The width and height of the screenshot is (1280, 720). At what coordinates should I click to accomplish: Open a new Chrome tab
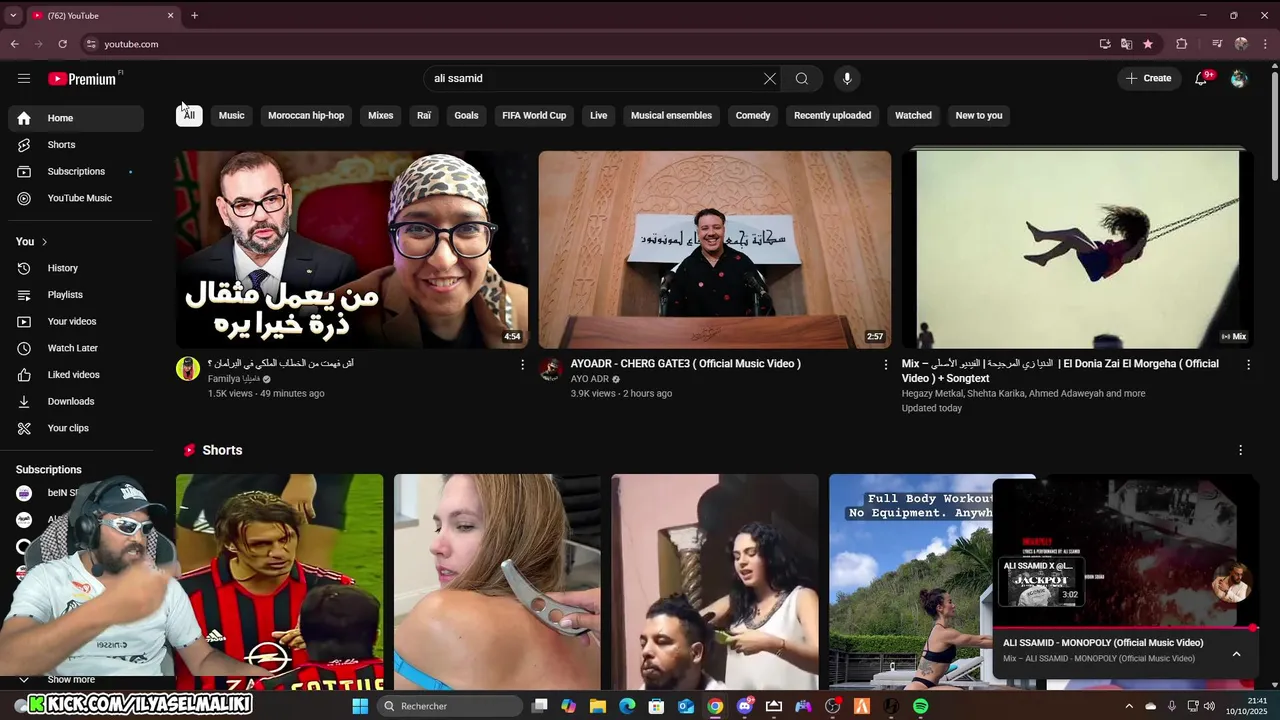pyautogui.click(x=194, y=15)
